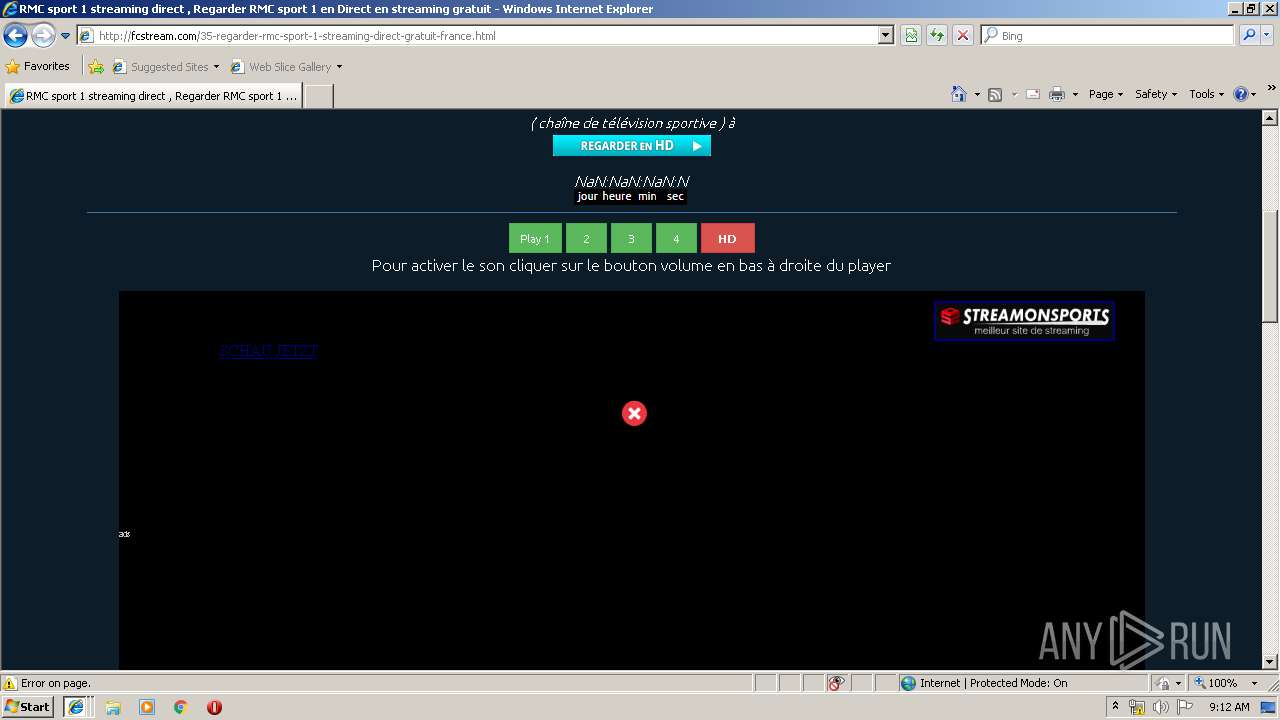
Task: Click the Streamonsports banner logo
Action: click(x=1024, y=321)
